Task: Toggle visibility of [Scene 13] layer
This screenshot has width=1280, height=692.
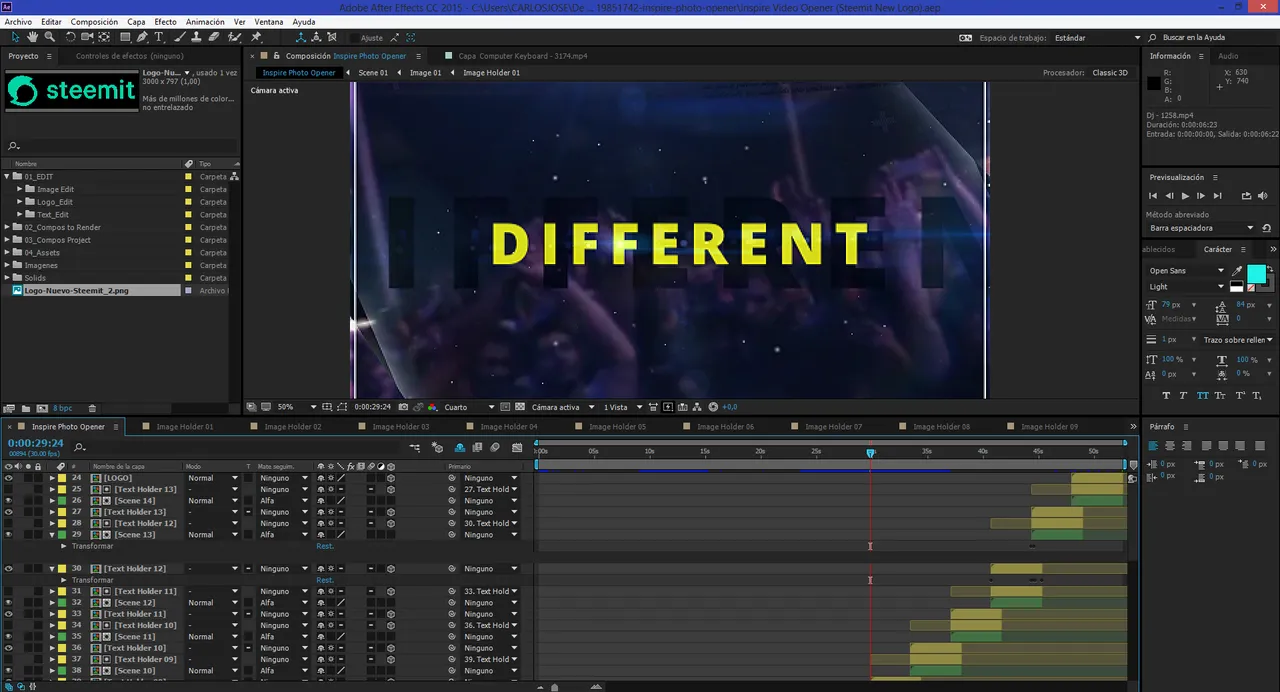Action: click(8, 534)
